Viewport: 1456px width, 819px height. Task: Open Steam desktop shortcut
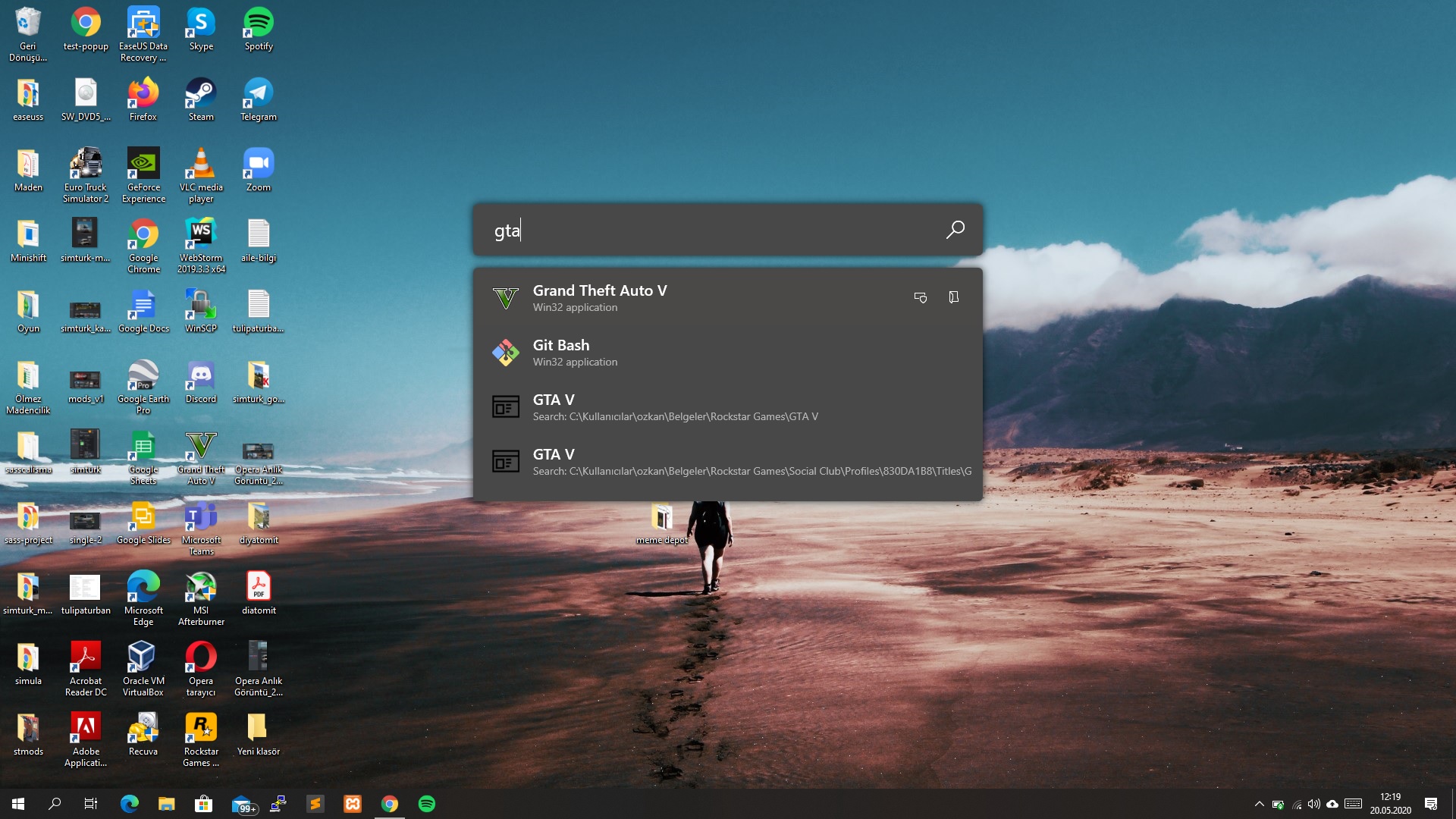click(x=201, y=100)
